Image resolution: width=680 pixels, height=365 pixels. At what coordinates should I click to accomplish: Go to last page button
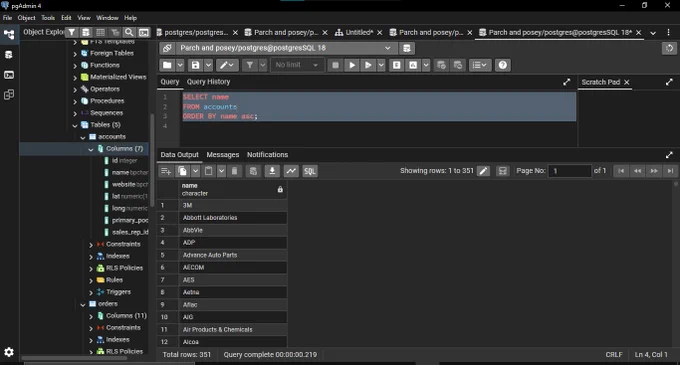click(x=670, y=171)
